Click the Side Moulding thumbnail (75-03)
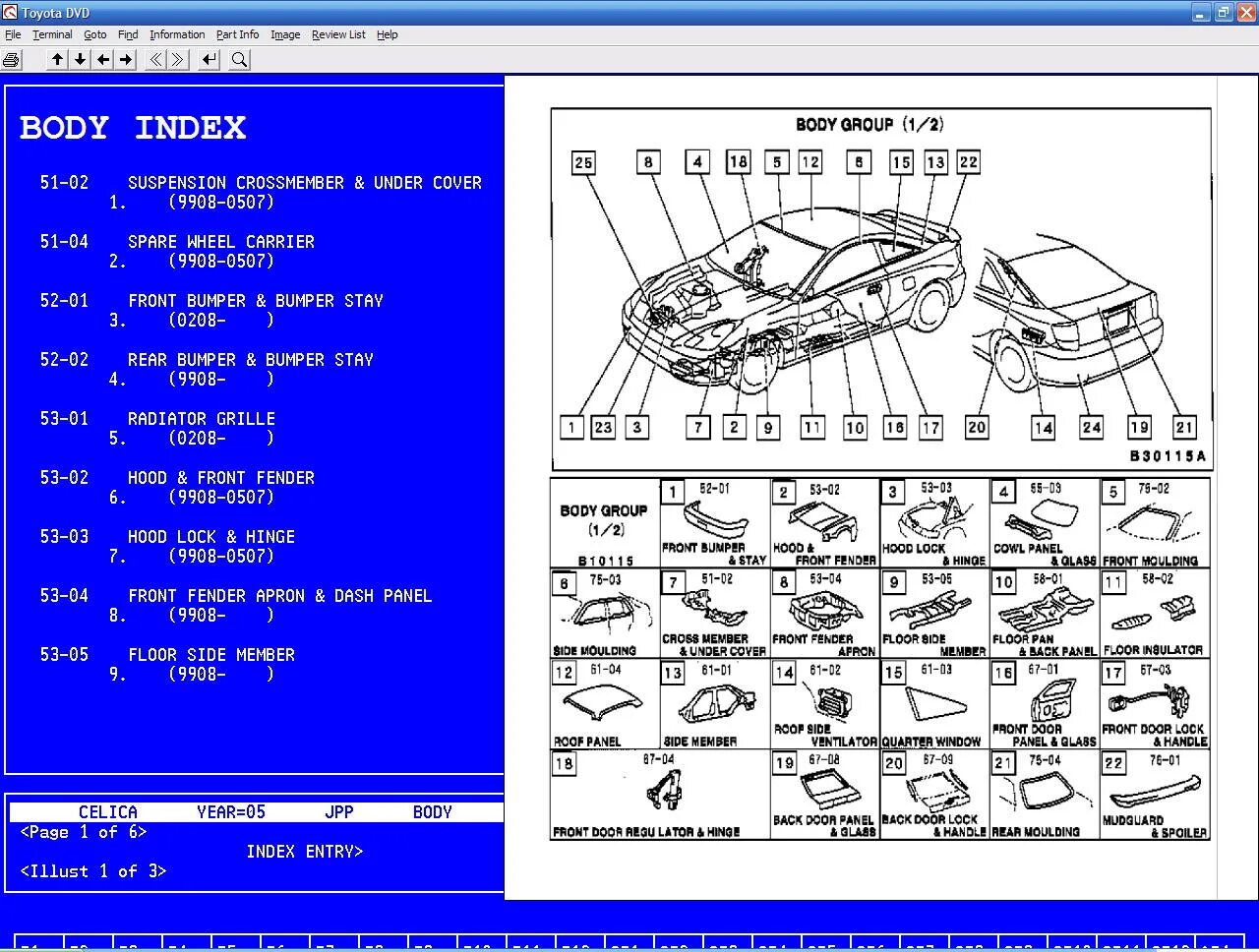 click(605, 614)
